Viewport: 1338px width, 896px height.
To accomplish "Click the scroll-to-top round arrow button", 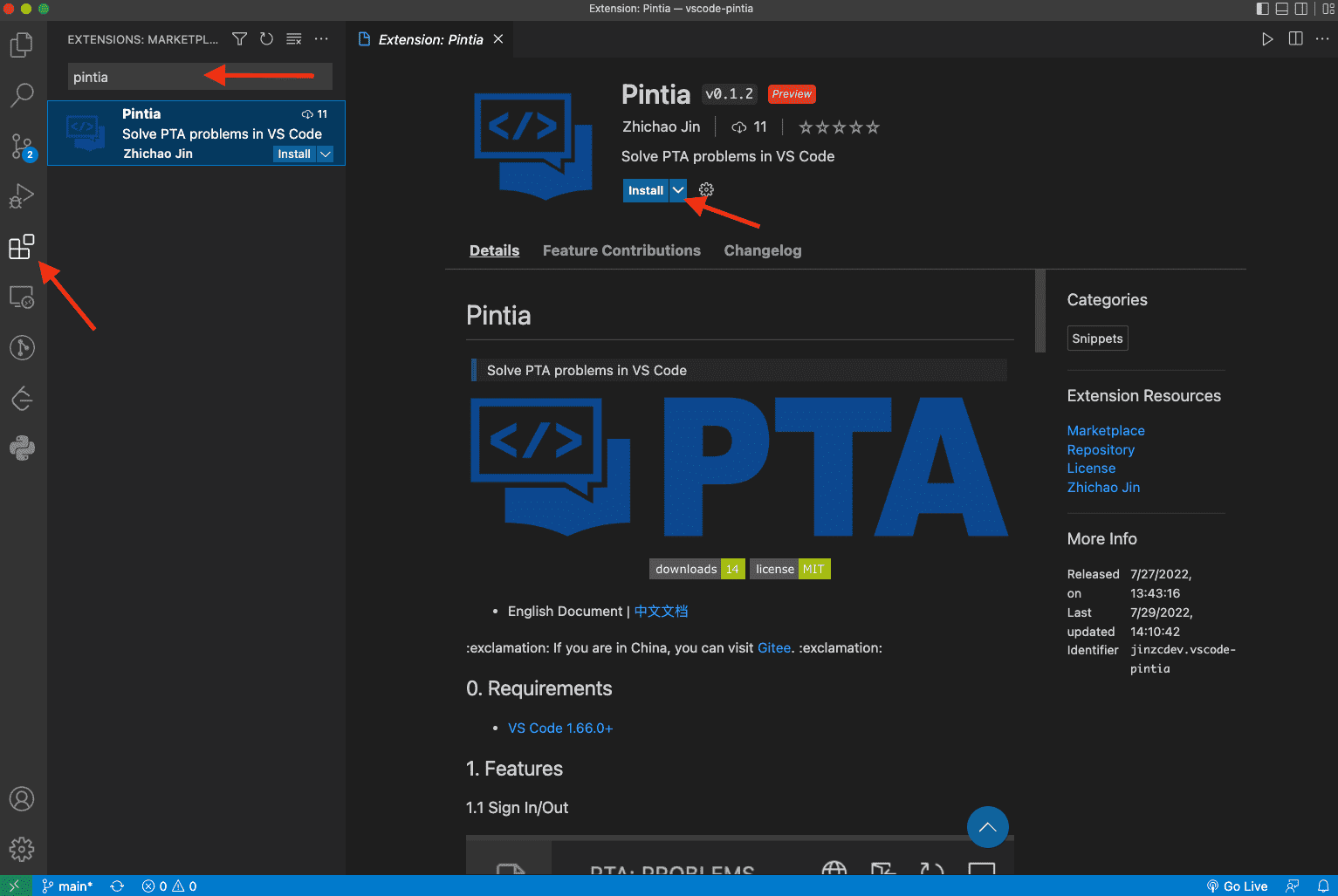I will click(x=987, y=827).
